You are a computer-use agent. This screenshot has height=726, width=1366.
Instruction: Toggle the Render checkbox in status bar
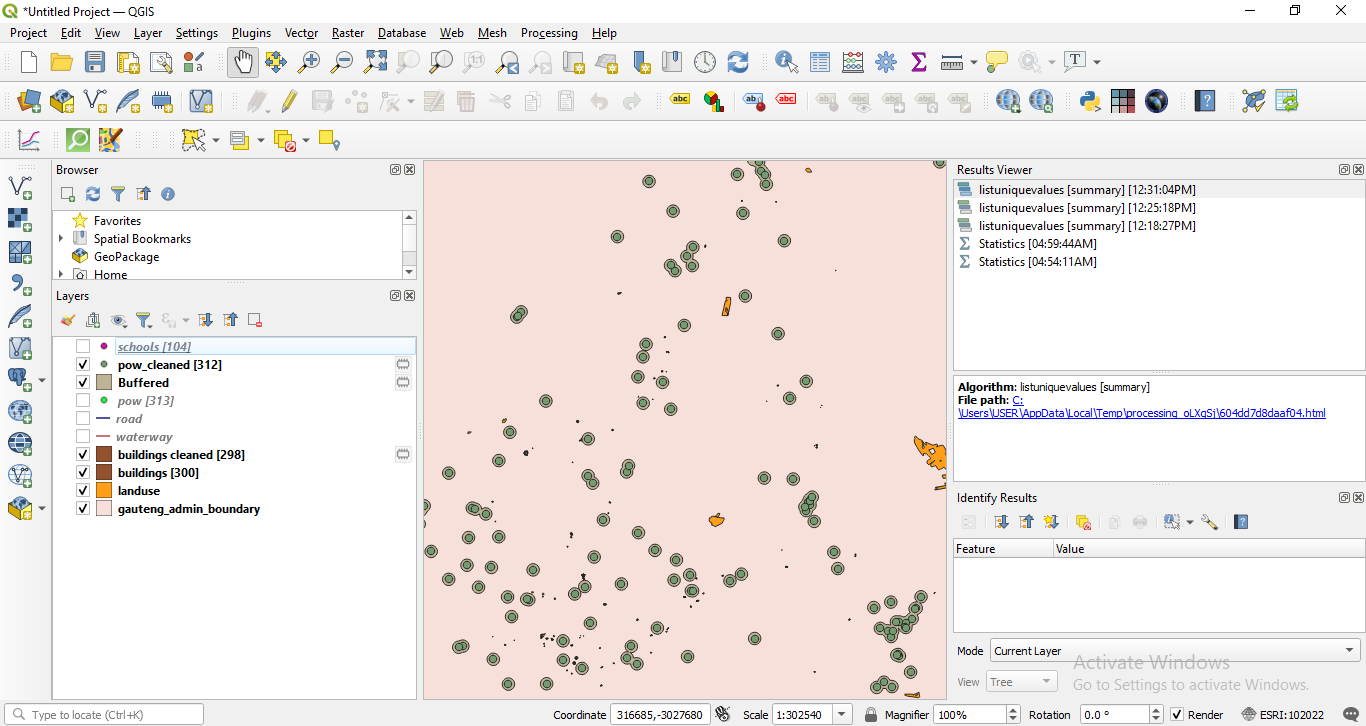[1178, 715]
